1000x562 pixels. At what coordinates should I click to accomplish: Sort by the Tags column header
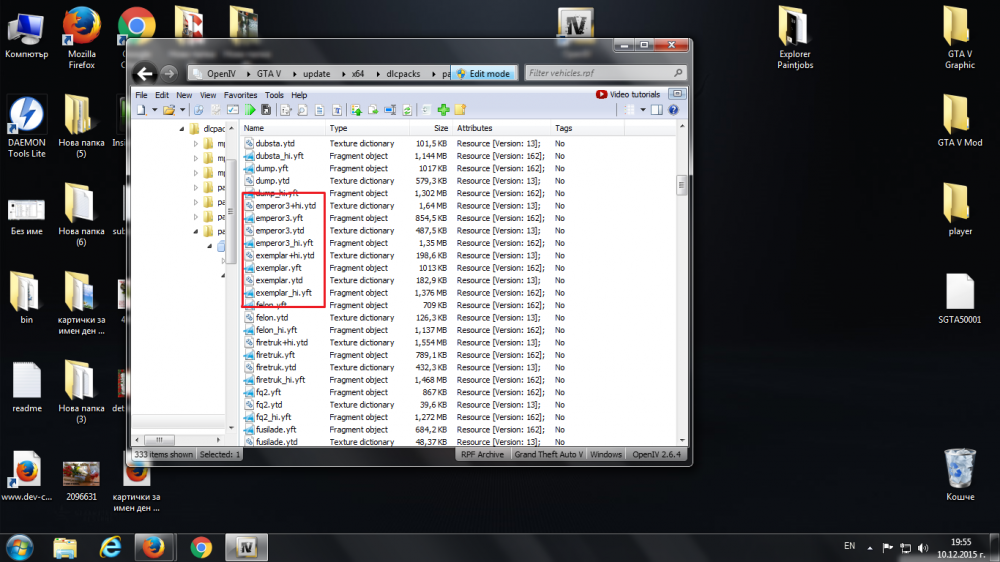(x=587, y=128)
